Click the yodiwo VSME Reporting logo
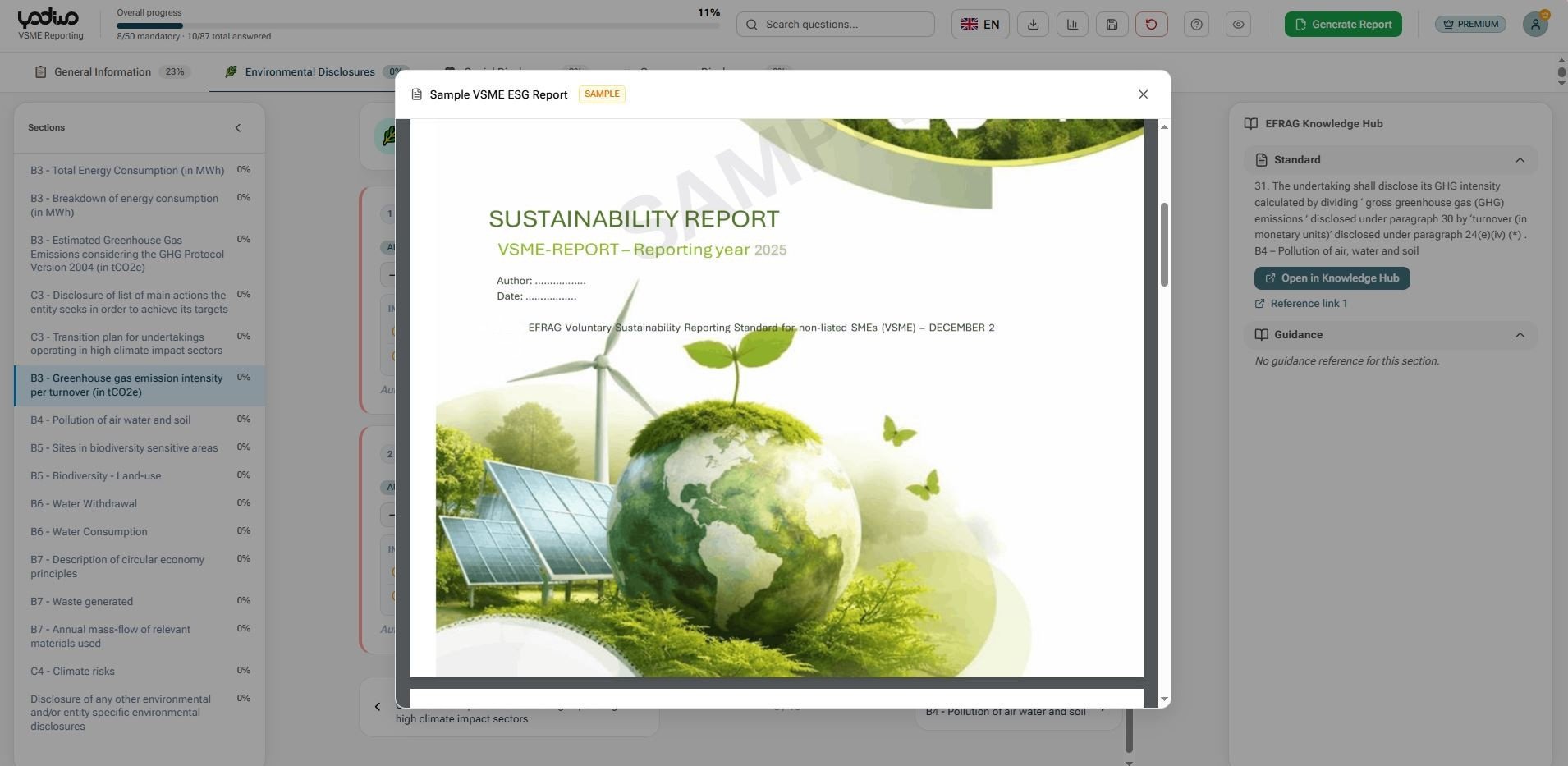The height and width of the screenshot is (766, 1568). [49, 24]
